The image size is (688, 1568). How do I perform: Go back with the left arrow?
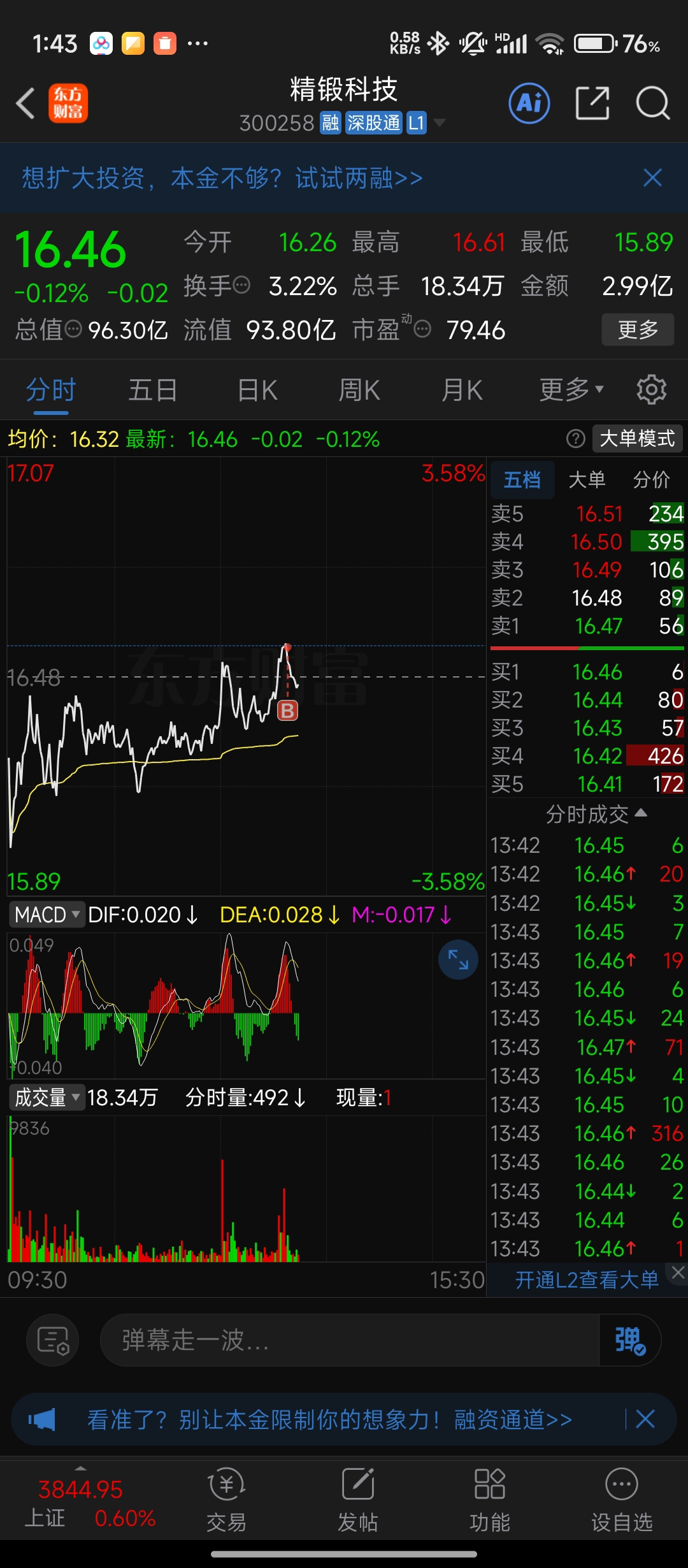25,103
